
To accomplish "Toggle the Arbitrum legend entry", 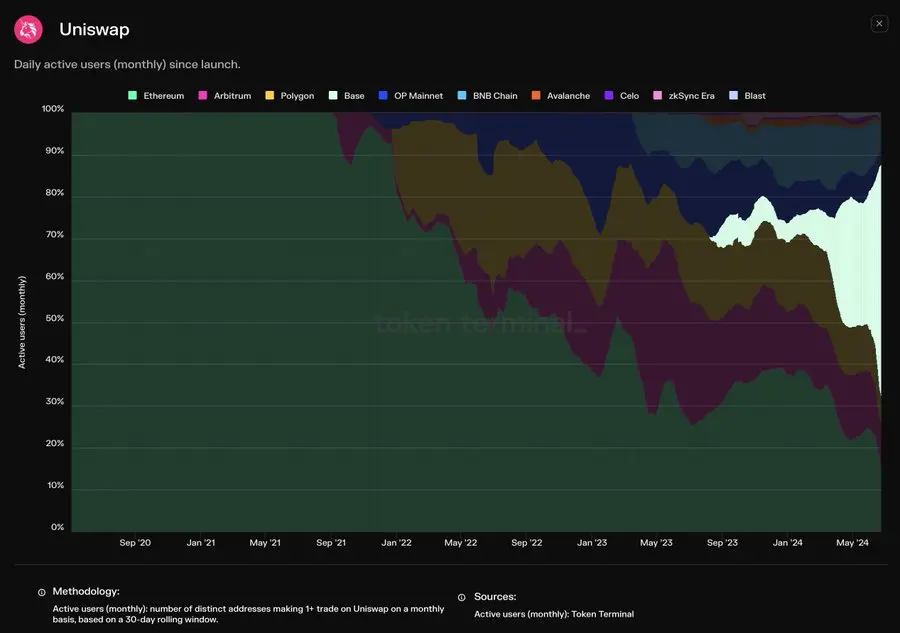I will [227, 96].
